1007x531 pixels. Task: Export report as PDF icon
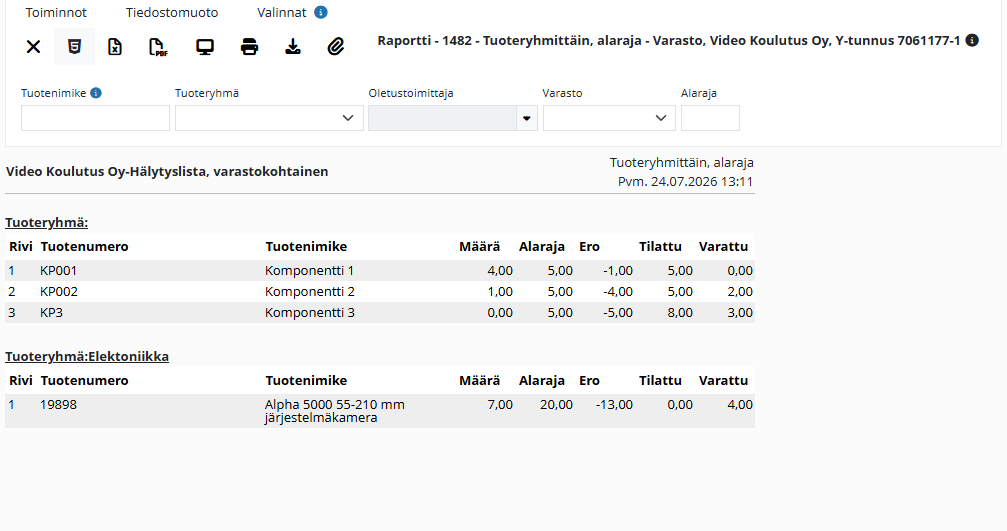coord(158,47)
